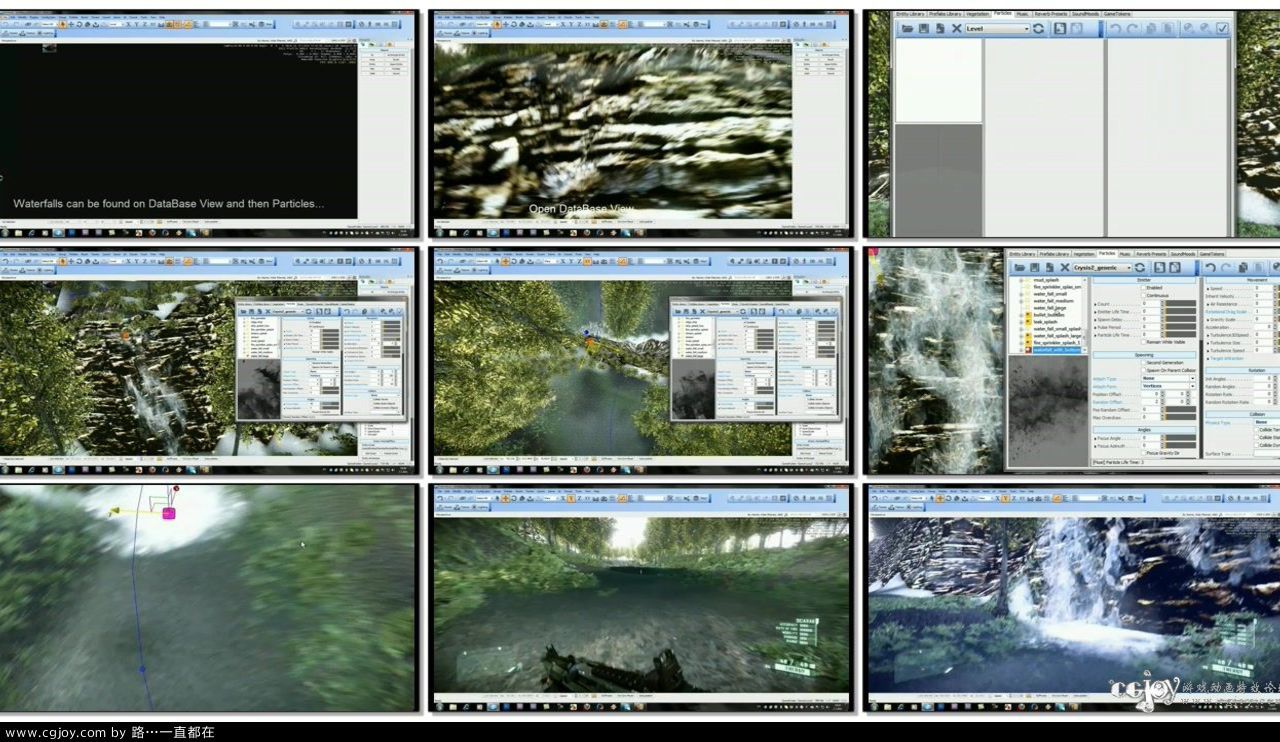The height and width of the screenshot is (742, 1280).
Task: Click Paste icon in middle-right Particles editor
Action: pos(1259,267)
